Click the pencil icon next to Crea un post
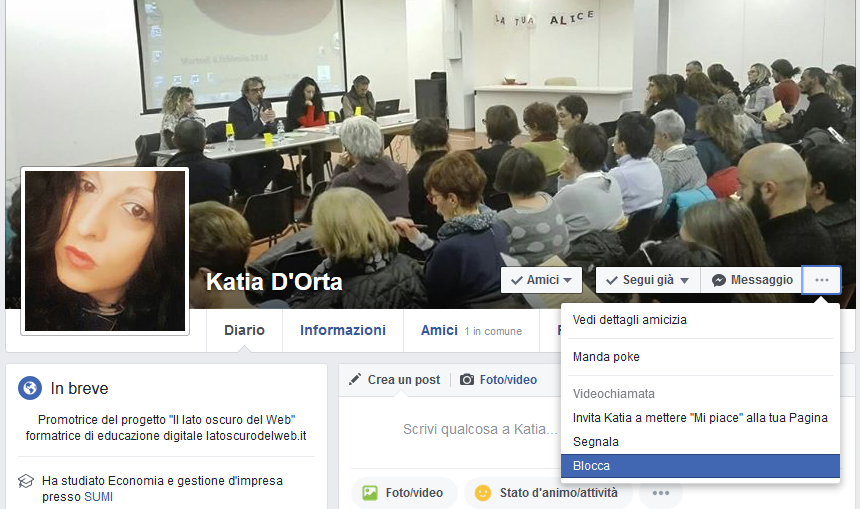 pos(355,379)
